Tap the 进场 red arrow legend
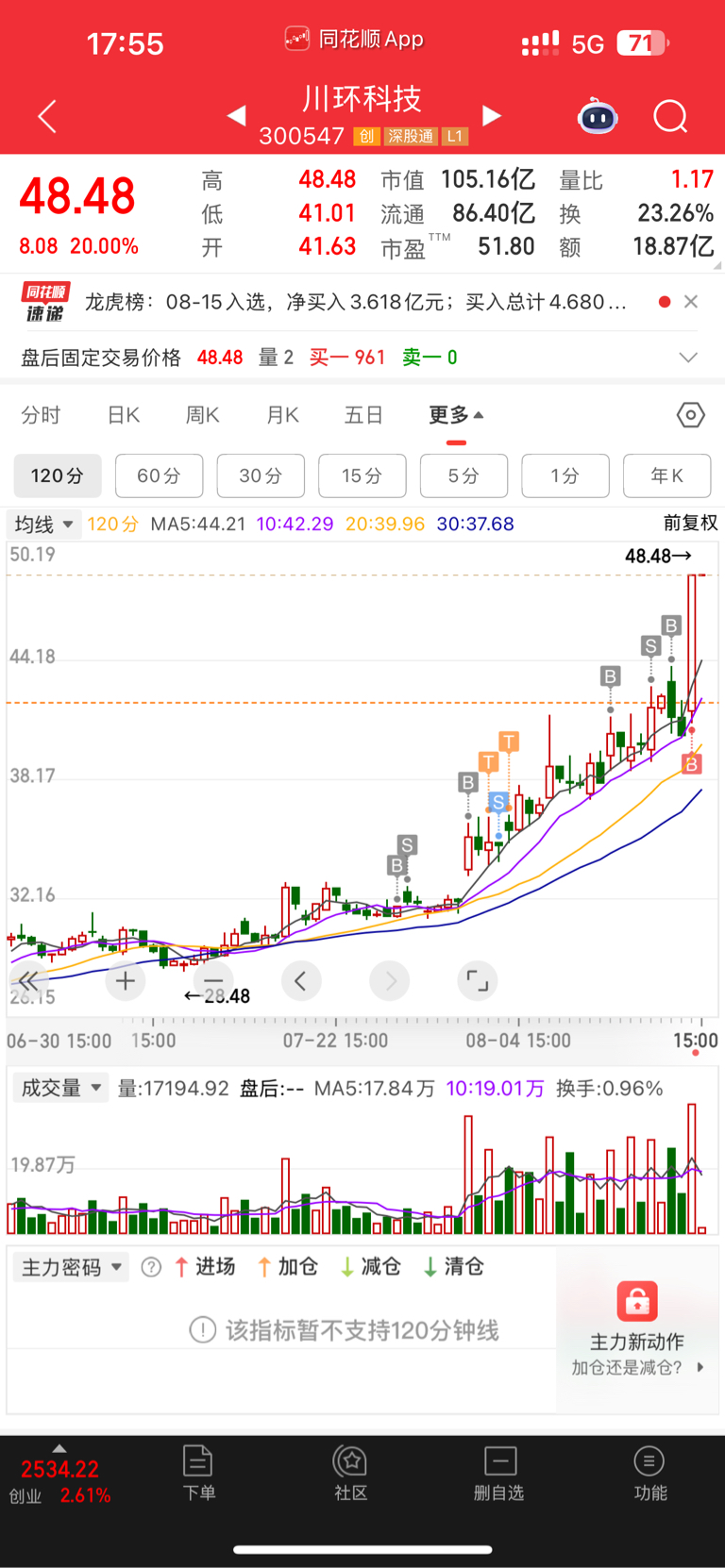The height and width of the screenshot is (1568, 725). point(205,1266)
